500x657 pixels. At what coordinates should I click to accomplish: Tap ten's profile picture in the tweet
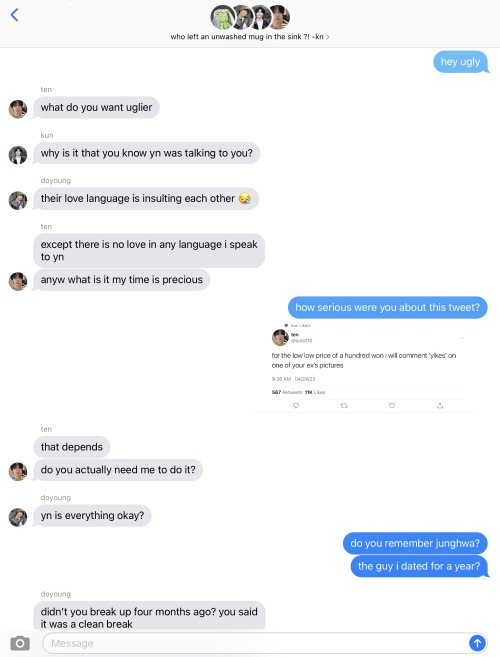click(280, 337)
